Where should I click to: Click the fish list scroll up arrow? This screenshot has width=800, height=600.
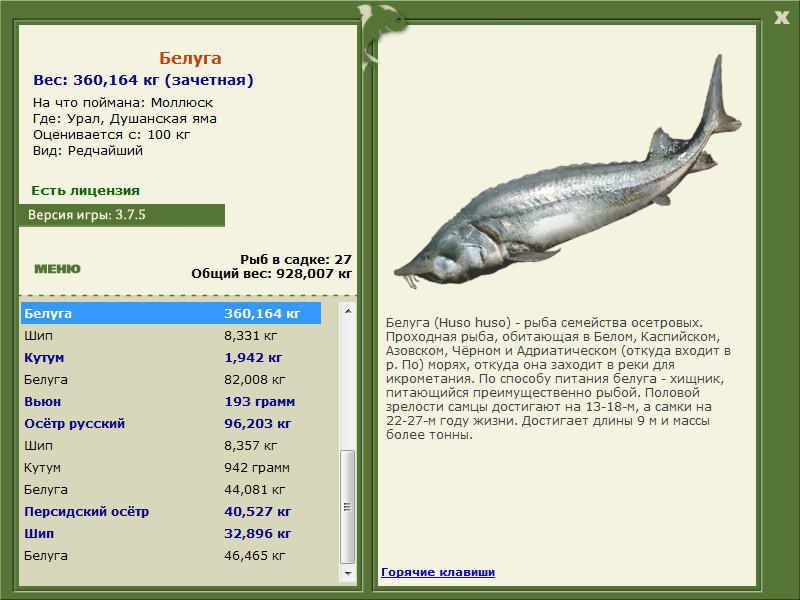click(348, 311)
